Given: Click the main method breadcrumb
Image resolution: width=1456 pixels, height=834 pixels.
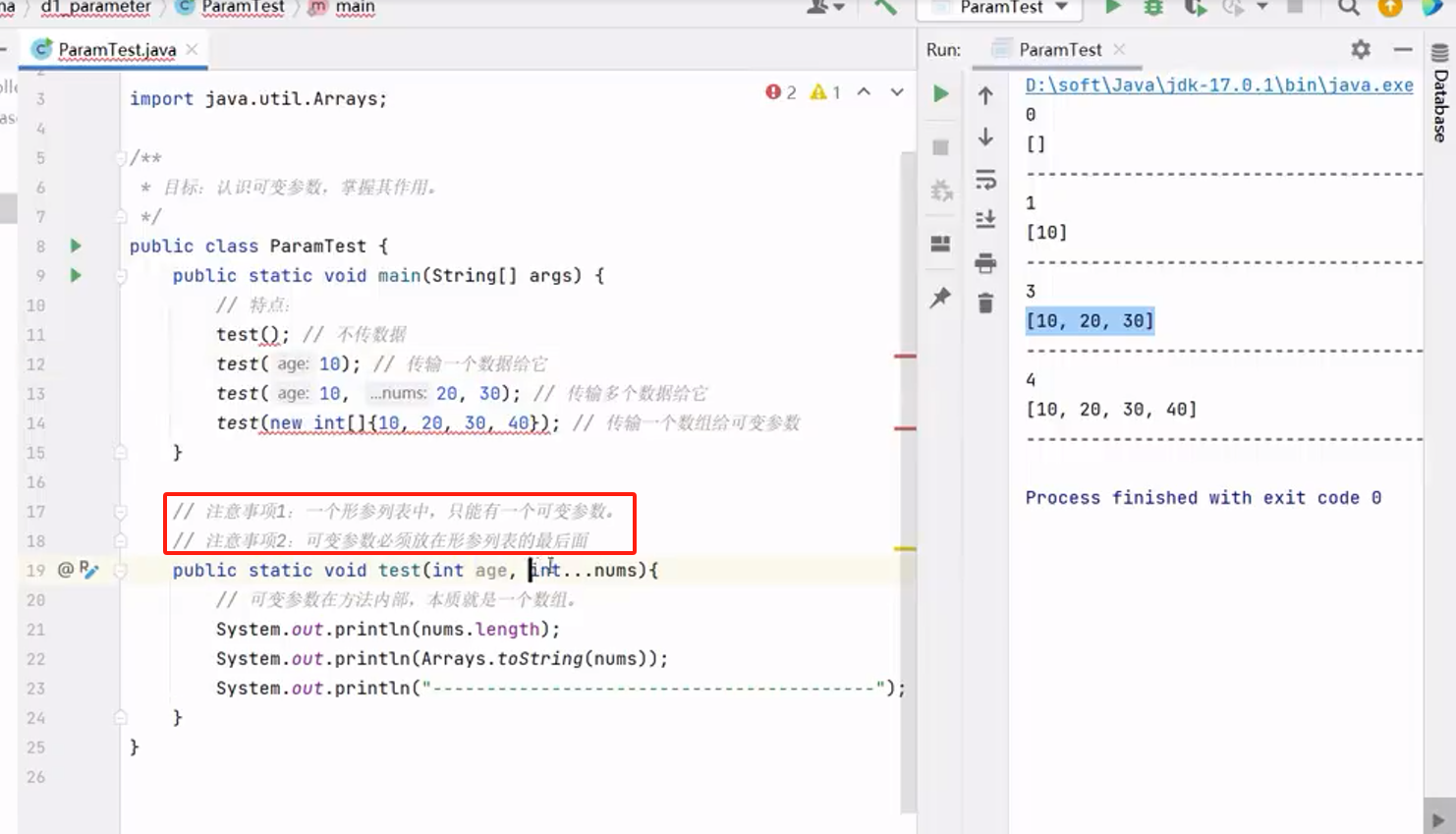Looking at the screenshot, I should (355, 7).
